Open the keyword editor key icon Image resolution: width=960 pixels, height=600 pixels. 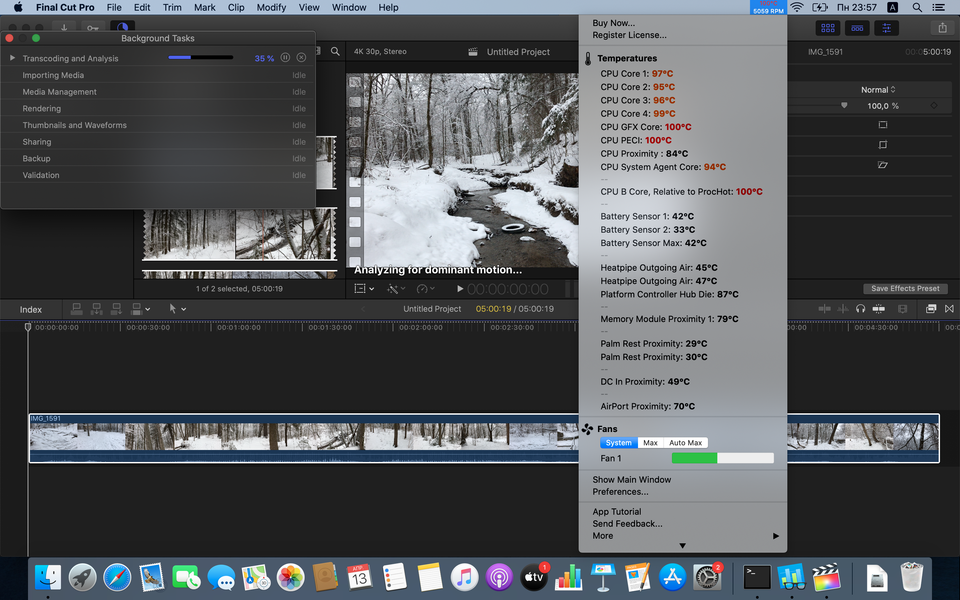tap(93, 29)
